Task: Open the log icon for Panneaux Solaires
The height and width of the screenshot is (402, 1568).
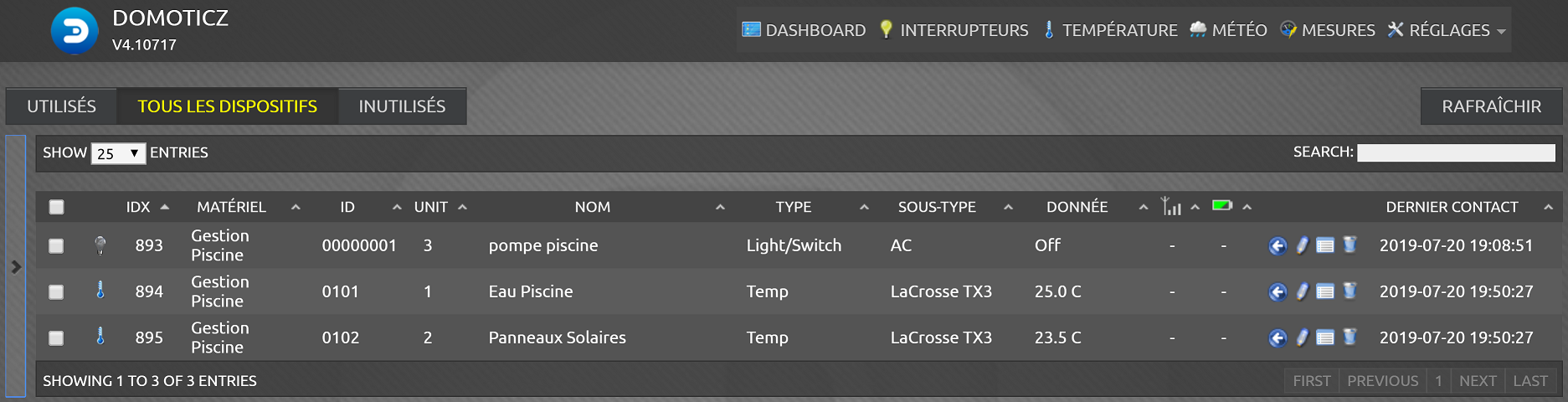Action: coord(1325,338)
